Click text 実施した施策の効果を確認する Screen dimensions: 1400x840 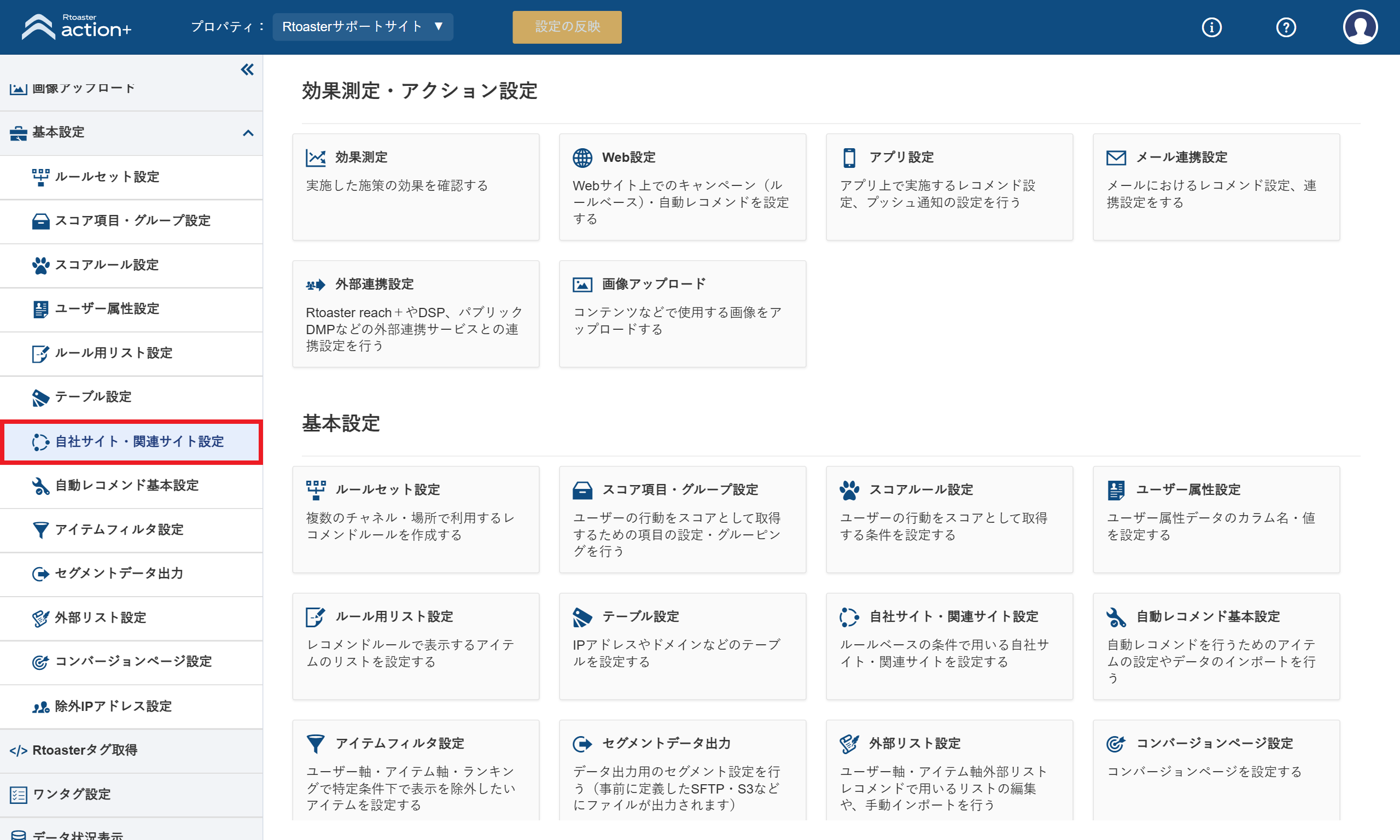(396, 185)
